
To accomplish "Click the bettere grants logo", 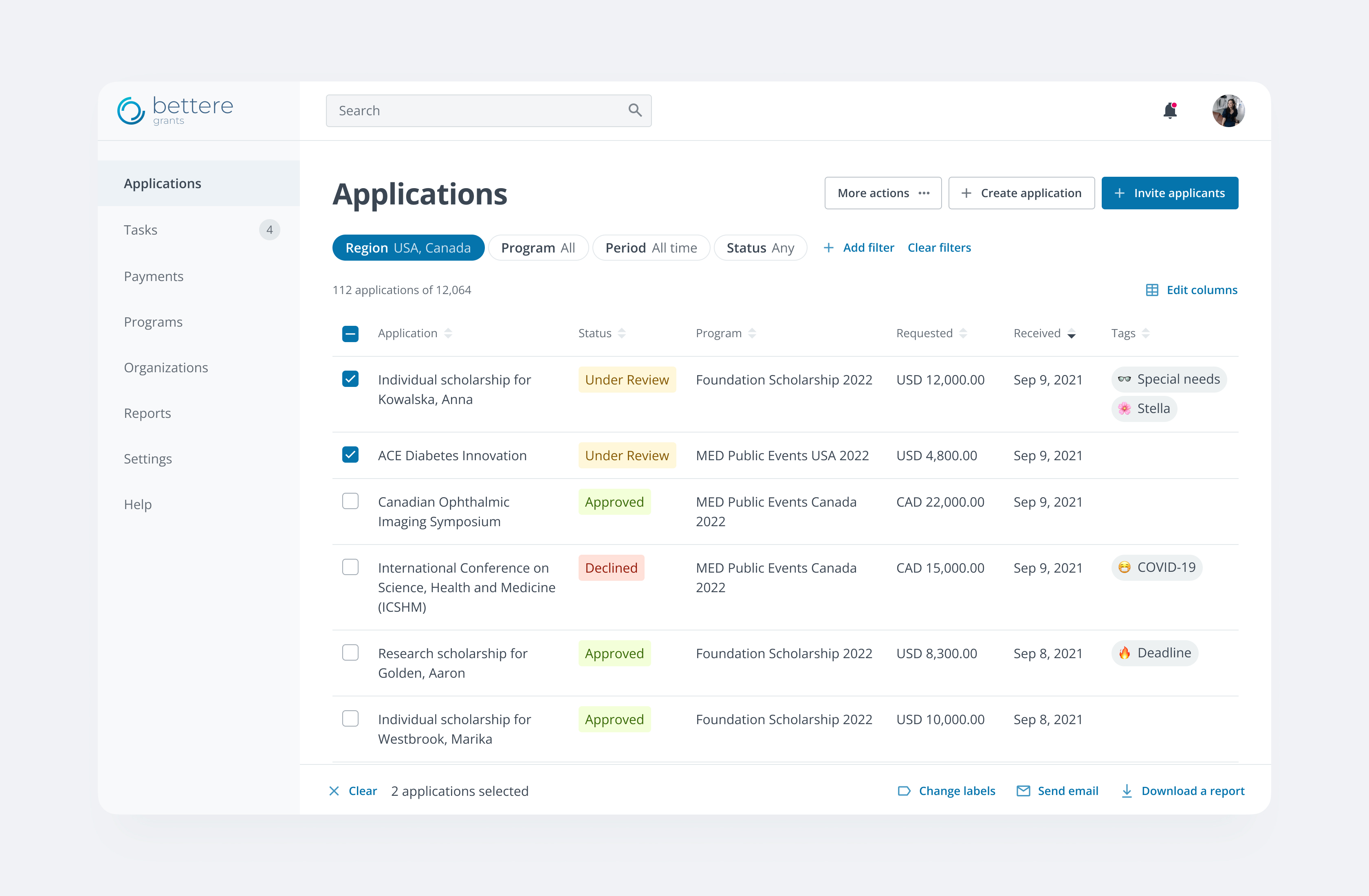I will coord(175,110).
